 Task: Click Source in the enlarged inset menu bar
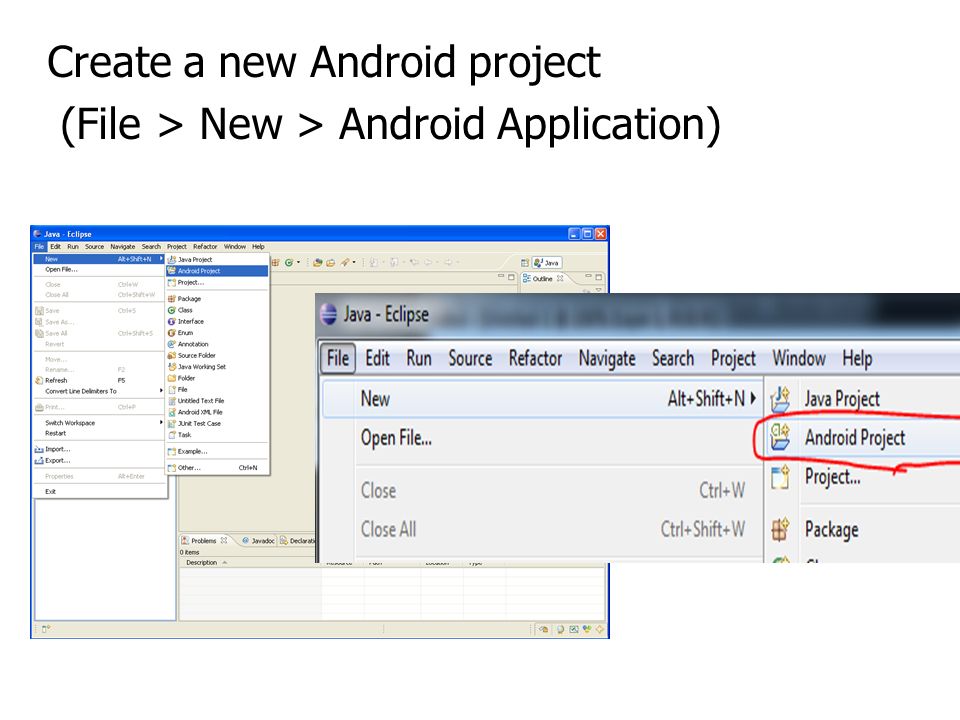click(470, 358)
